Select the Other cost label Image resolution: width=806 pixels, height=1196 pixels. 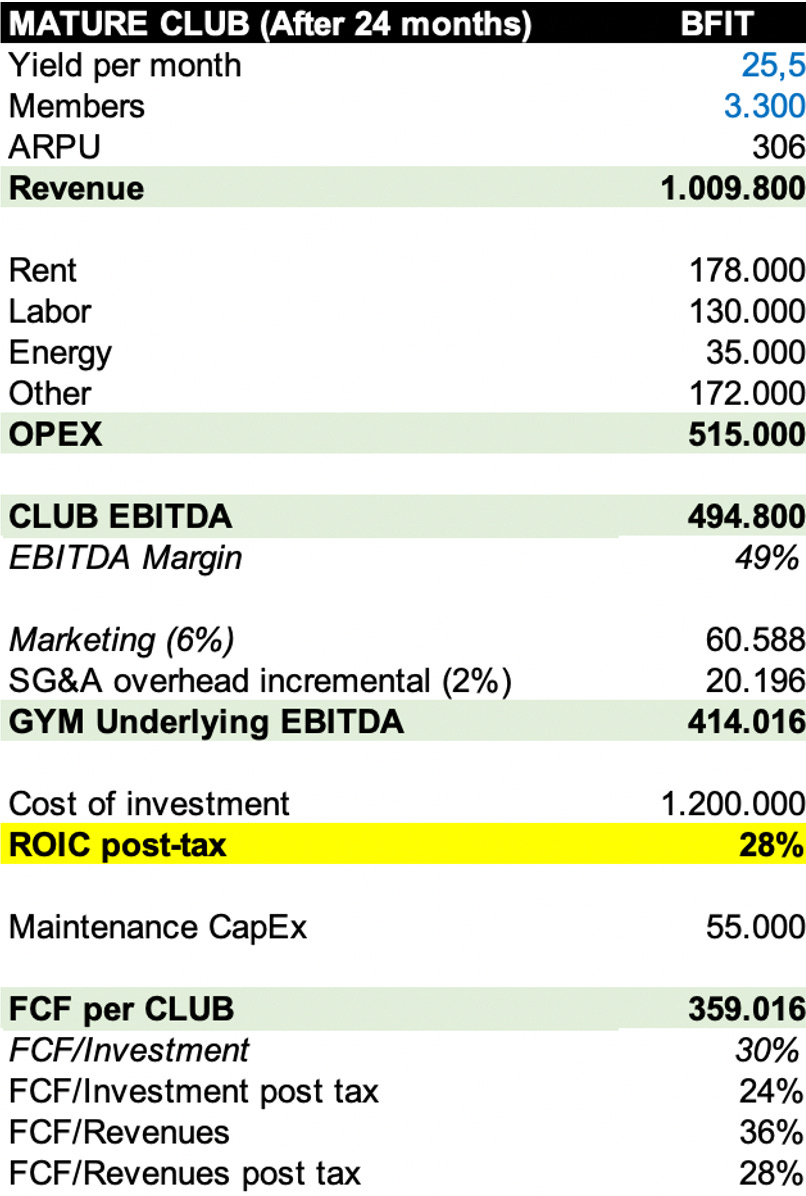coord(50,394)
